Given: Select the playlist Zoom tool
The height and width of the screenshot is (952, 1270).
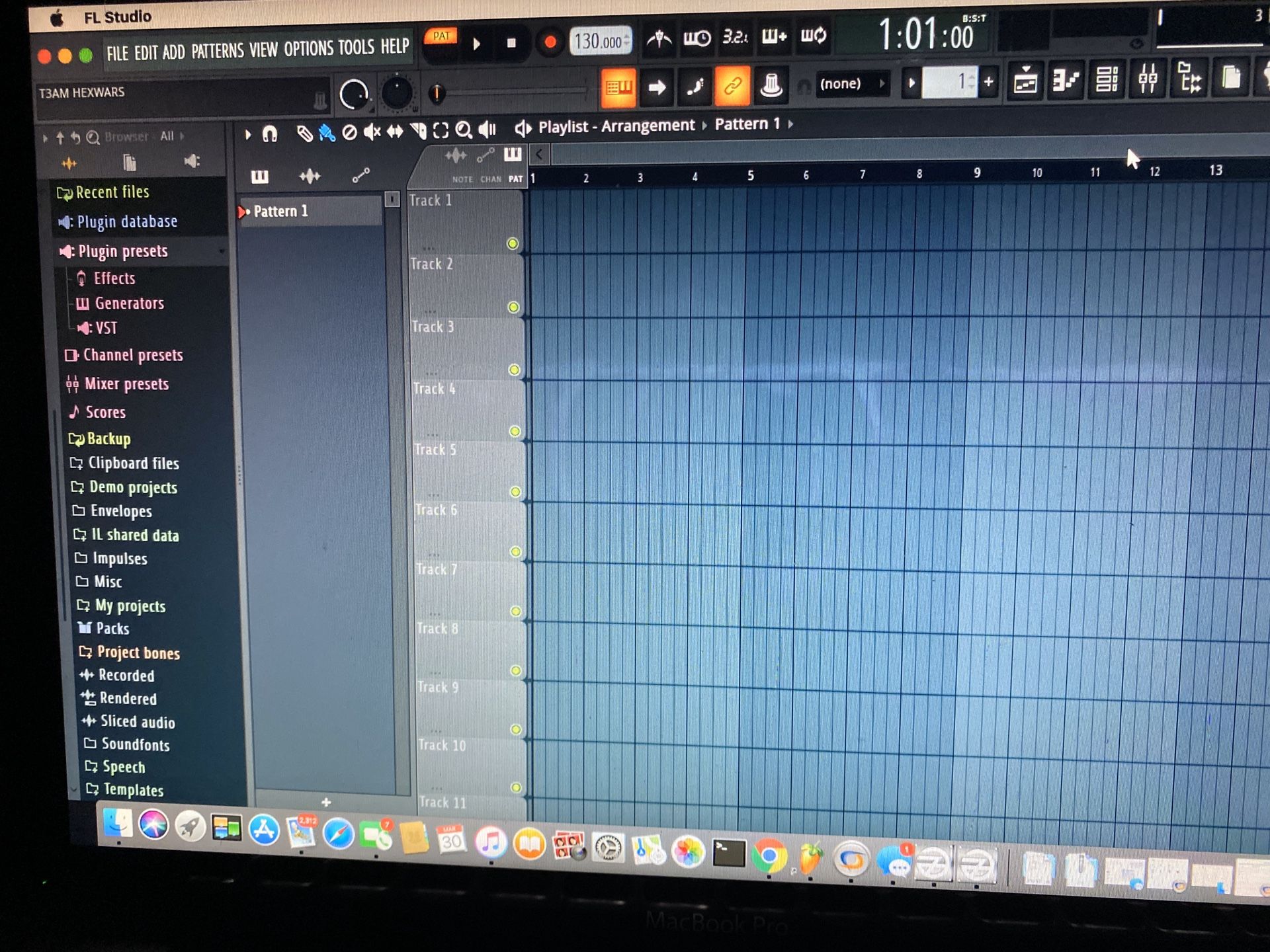Looking at the screenshot, I should (x=464, y=130).
